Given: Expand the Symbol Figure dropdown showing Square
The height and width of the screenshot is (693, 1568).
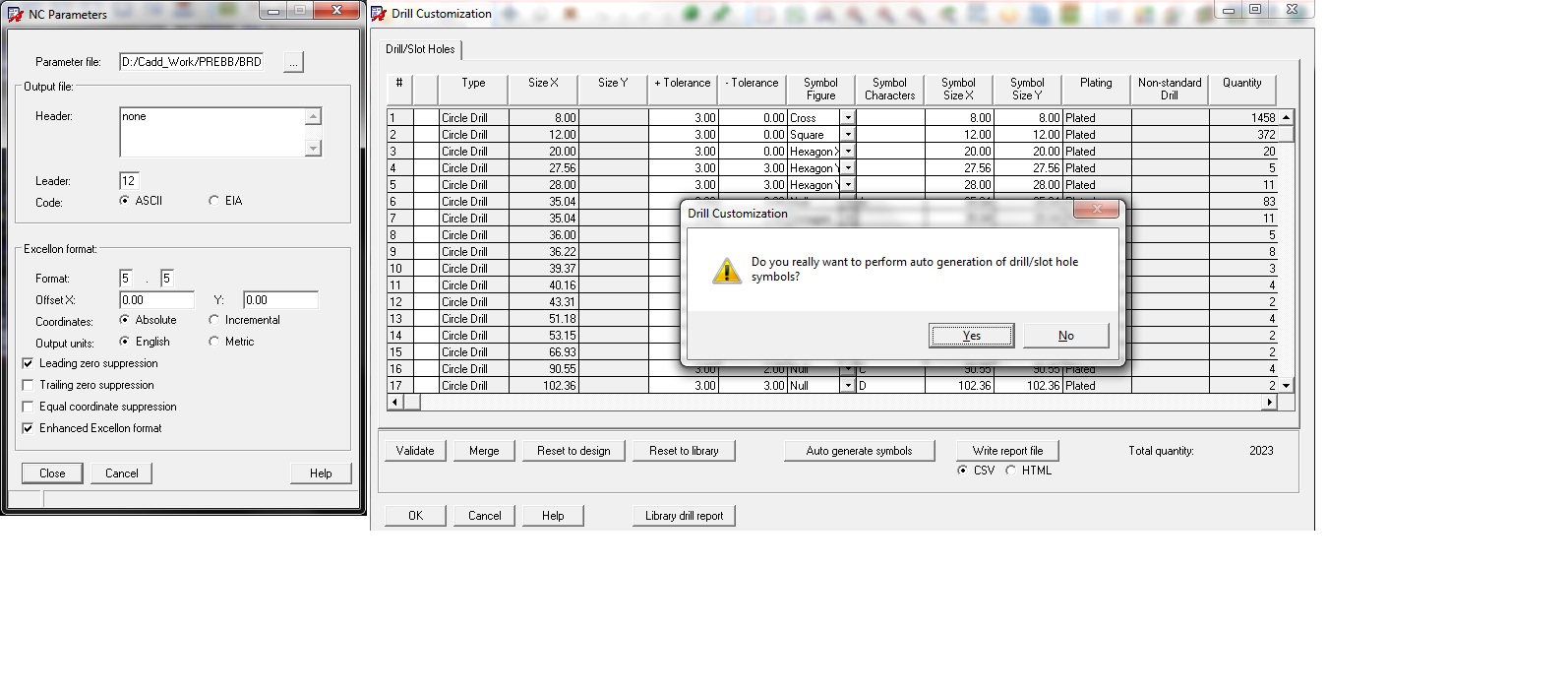Looking at the screenshot, I should click(847, 135).
